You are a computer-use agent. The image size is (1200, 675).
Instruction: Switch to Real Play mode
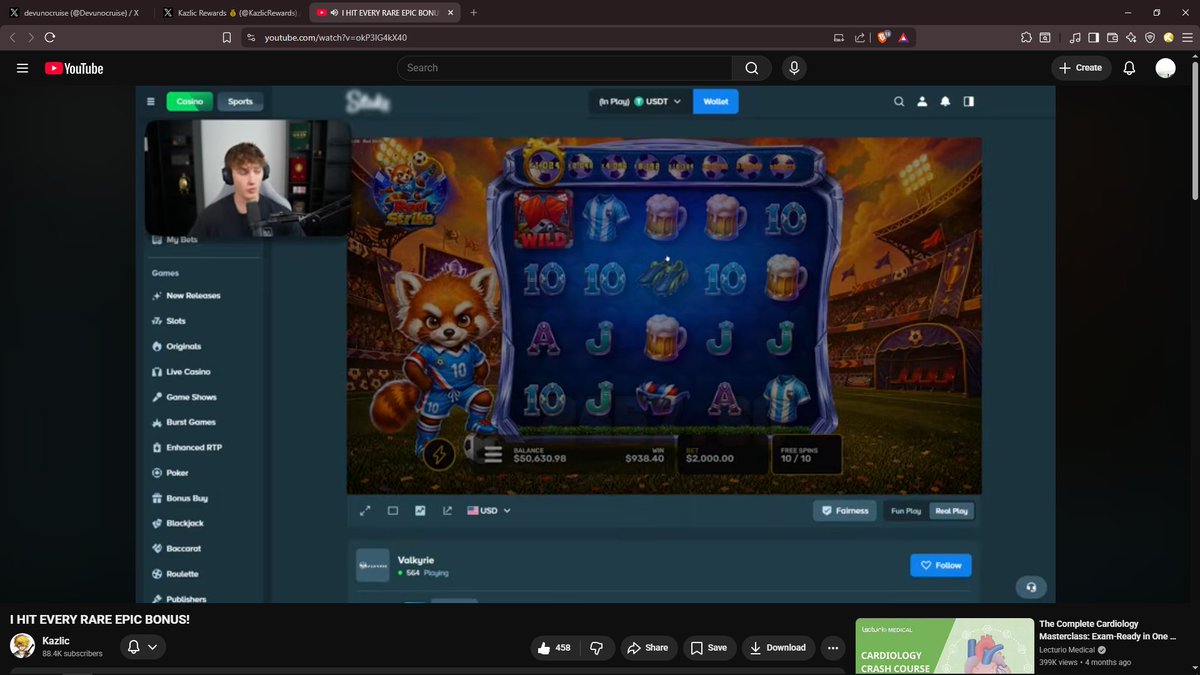coord(951,510)
